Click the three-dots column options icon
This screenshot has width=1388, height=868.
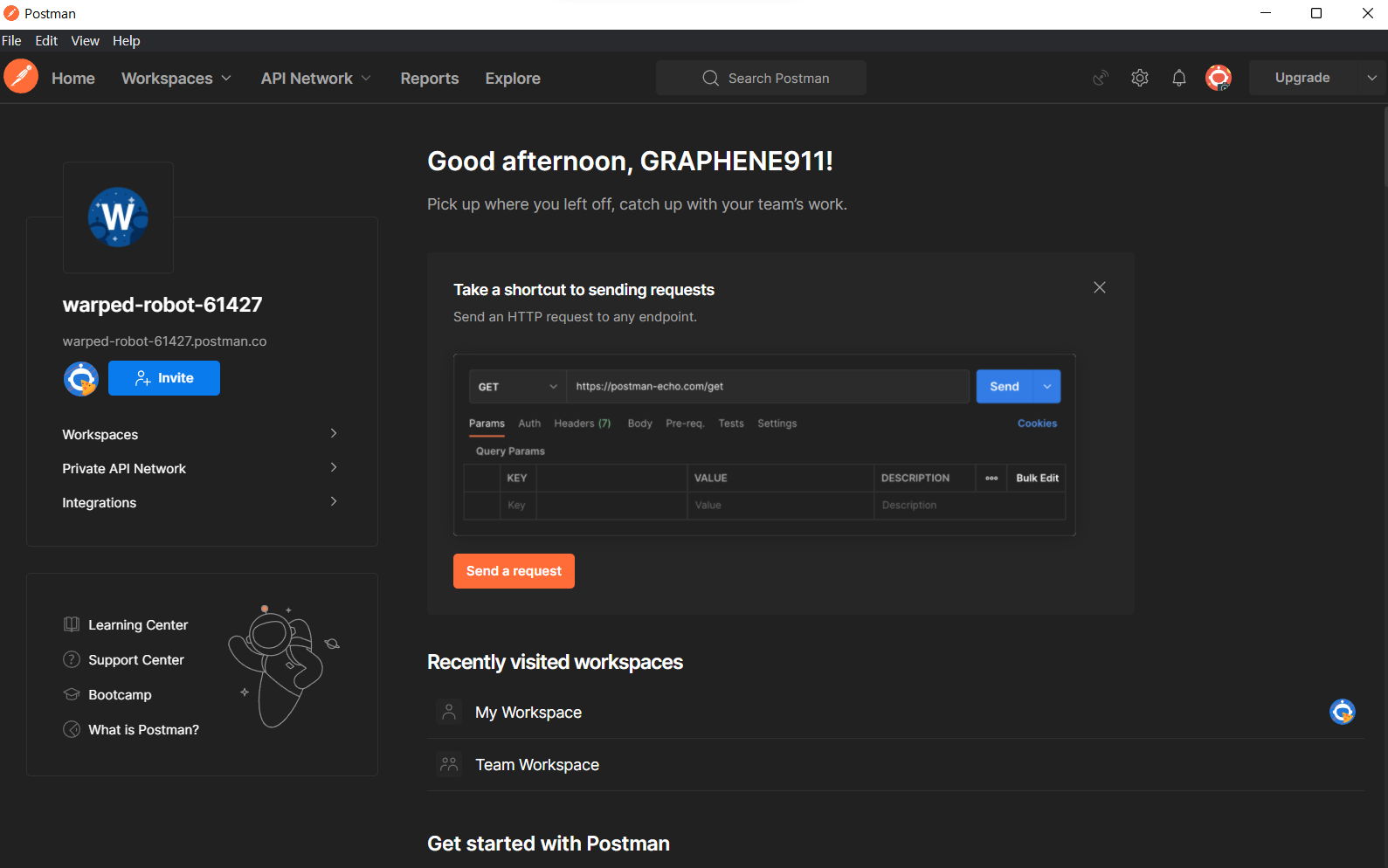tap(991, 478)
